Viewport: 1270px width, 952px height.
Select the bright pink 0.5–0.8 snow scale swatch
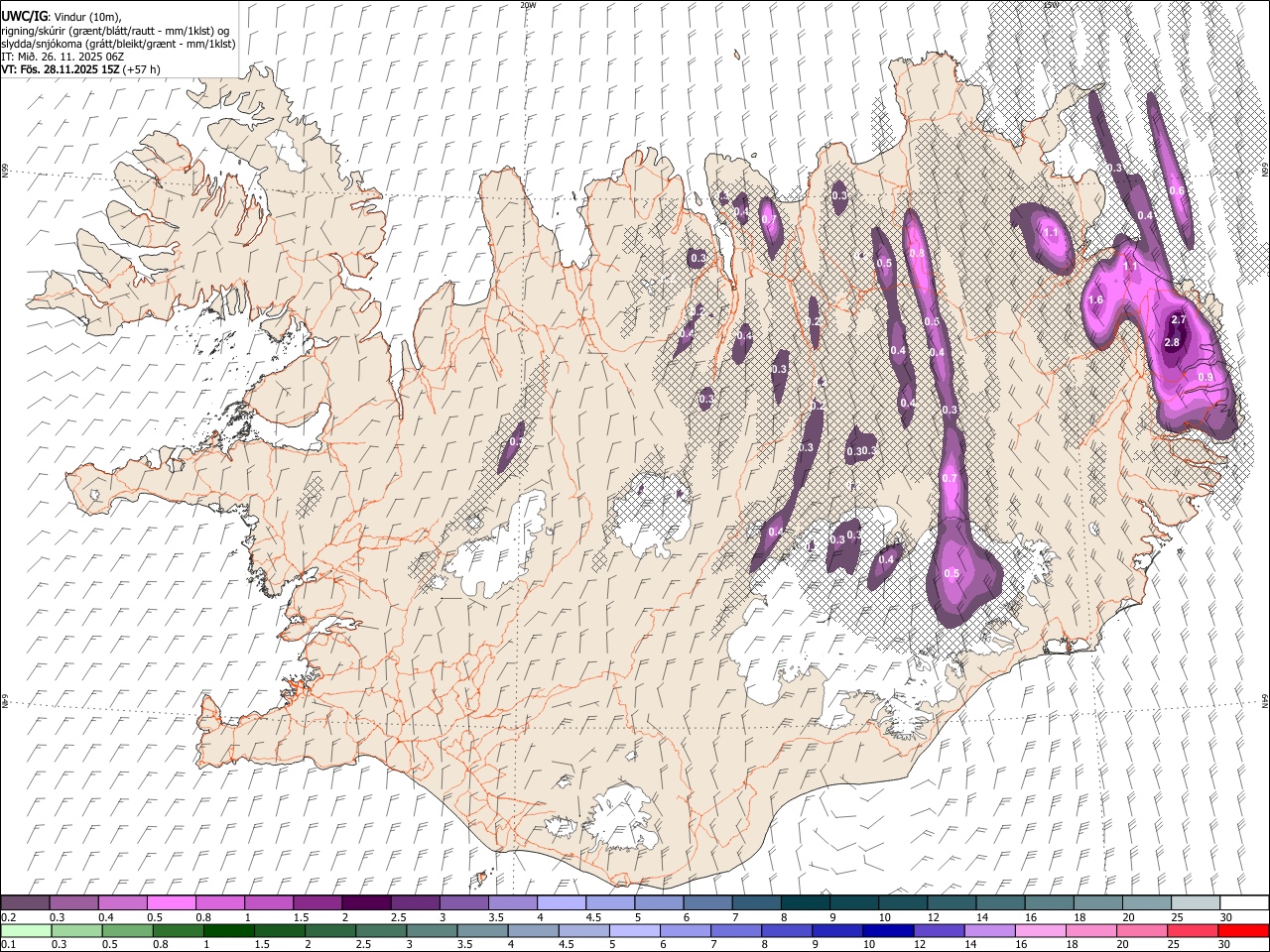click(x=172, y=902)
